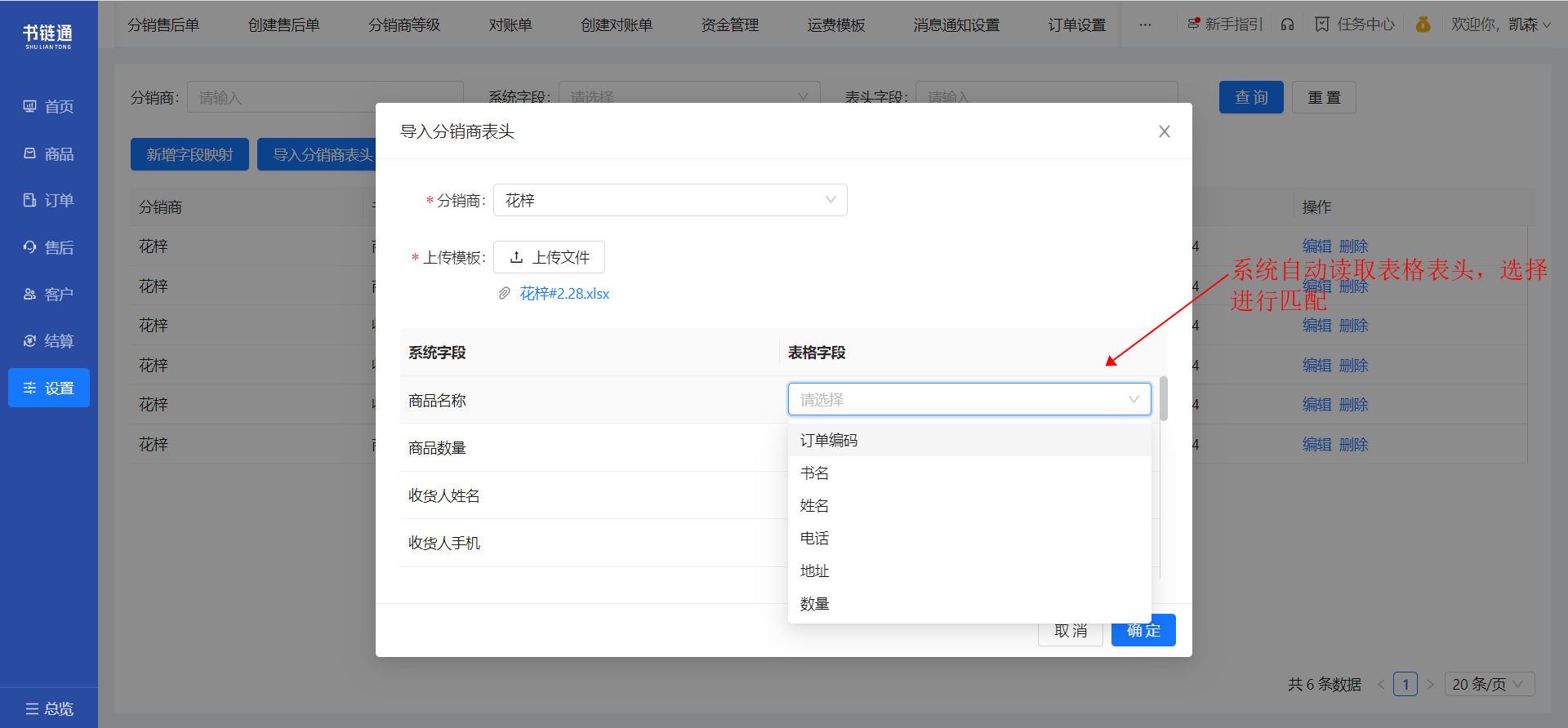Click the 重置 reset button
The height and width of the screenshot is (728, 1568).
pos(1324,97)
